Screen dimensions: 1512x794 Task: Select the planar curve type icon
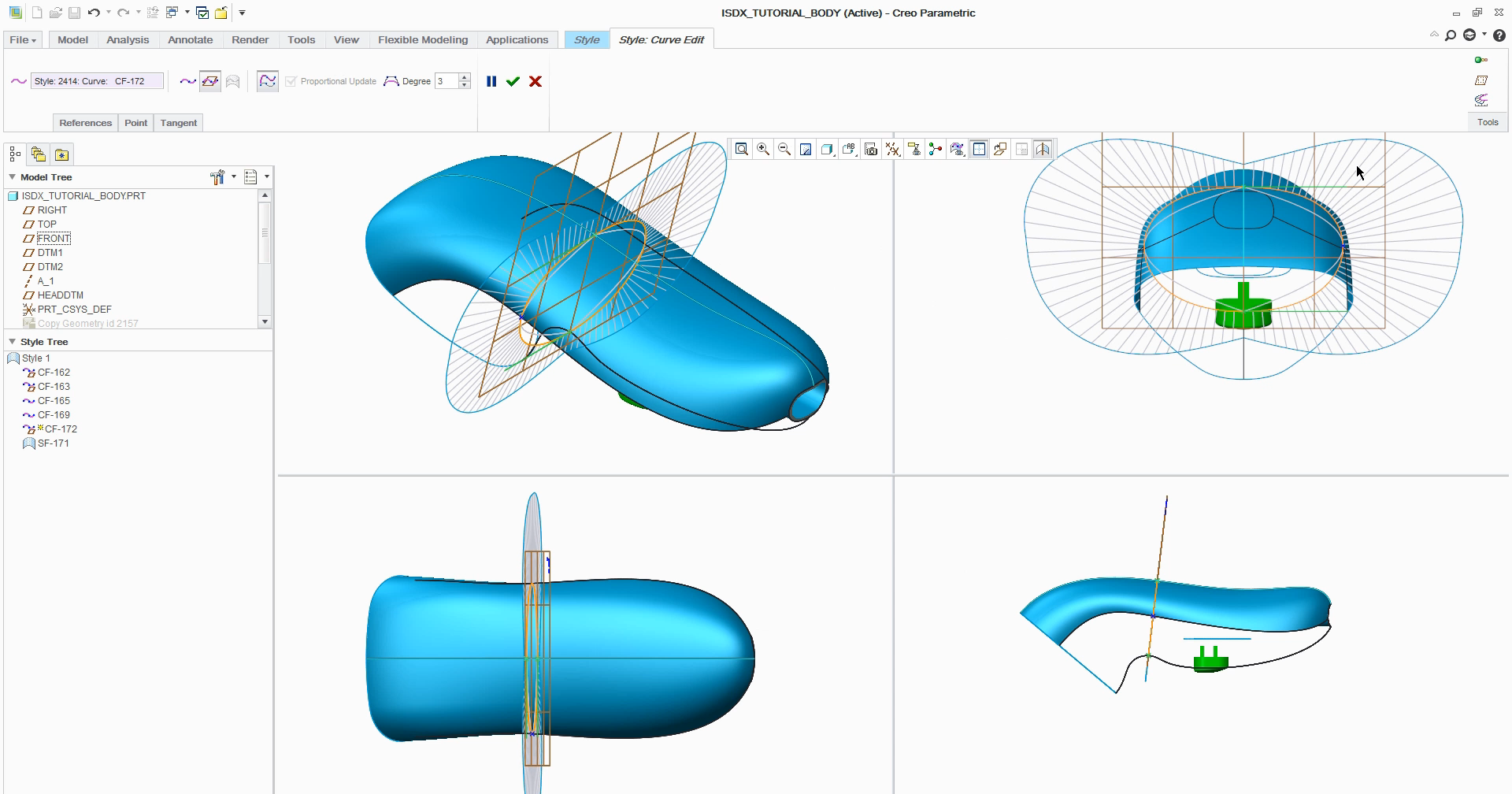pos(210,80)
